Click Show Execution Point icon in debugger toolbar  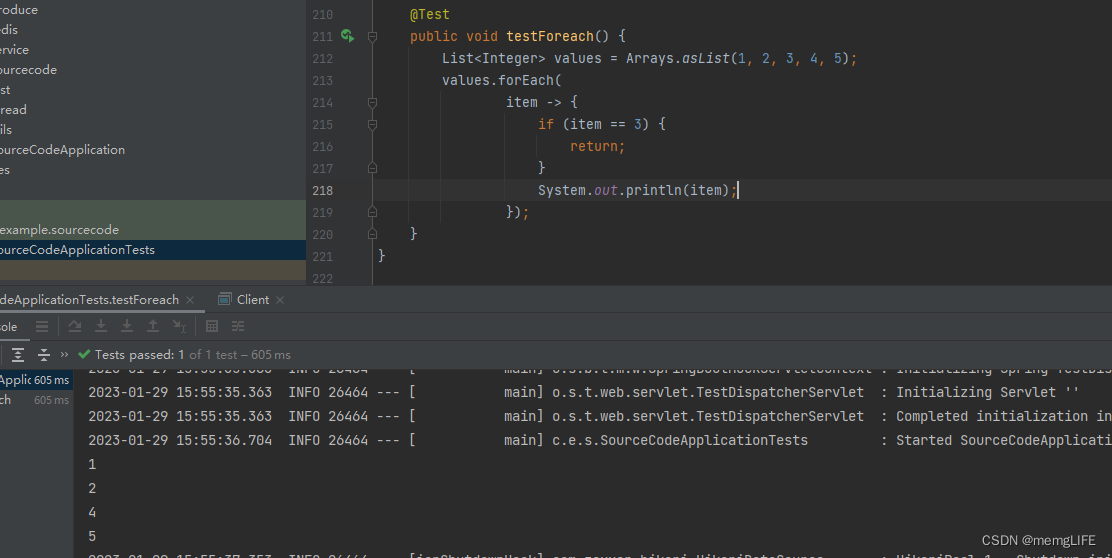click(x=42, y=326)
